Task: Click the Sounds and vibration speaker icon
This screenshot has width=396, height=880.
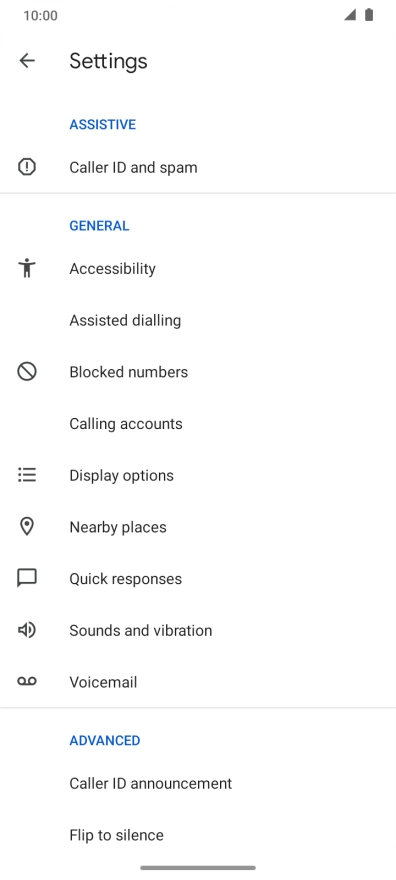Action: [27, 630]
